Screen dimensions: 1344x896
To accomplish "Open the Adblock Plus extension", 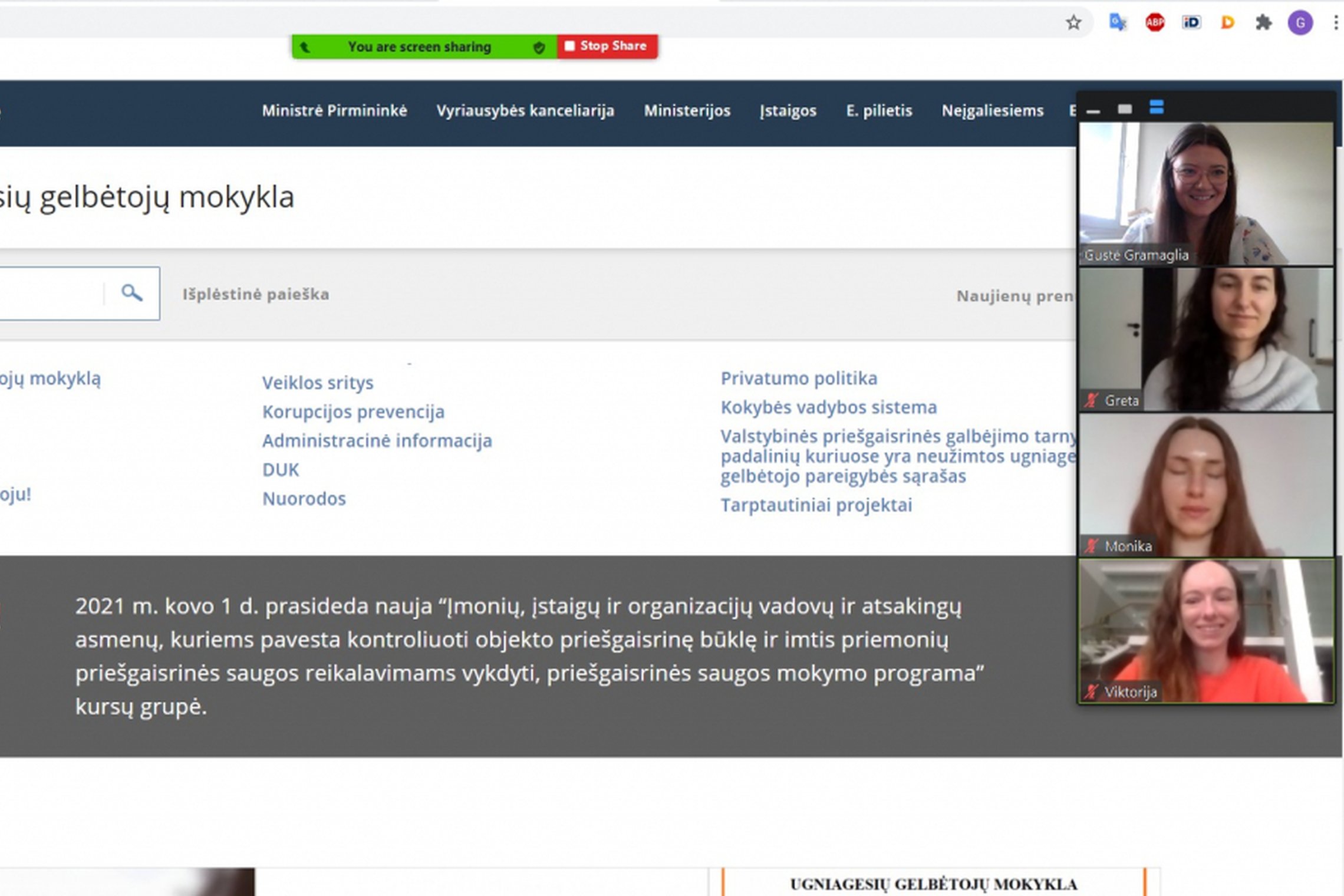I will pos(1155,23).
